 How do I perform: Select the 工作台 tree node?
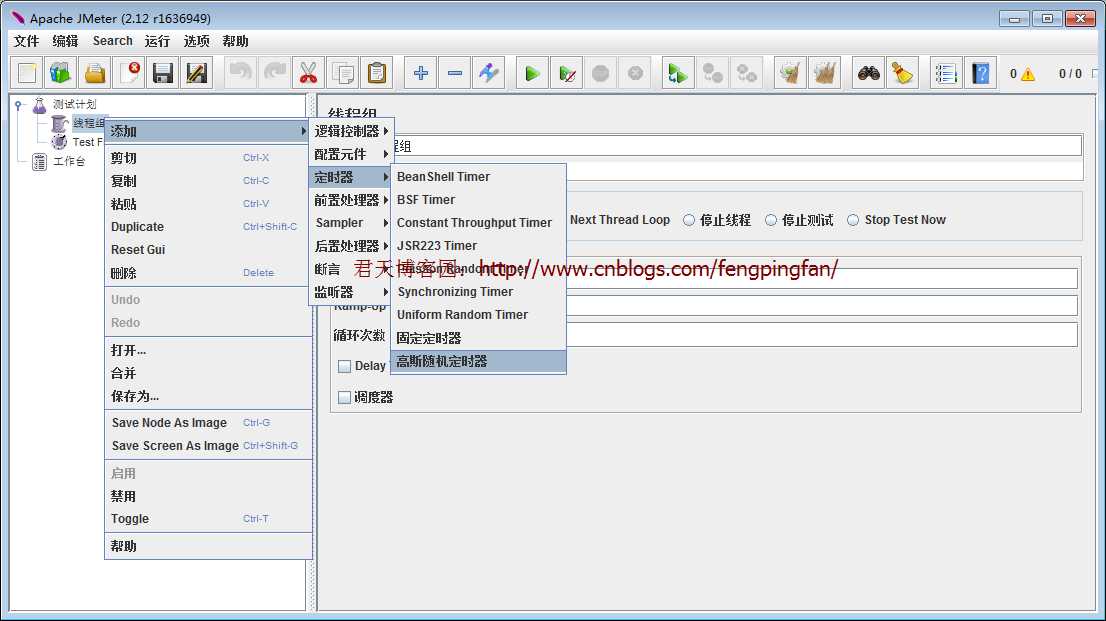click(69, 162)
